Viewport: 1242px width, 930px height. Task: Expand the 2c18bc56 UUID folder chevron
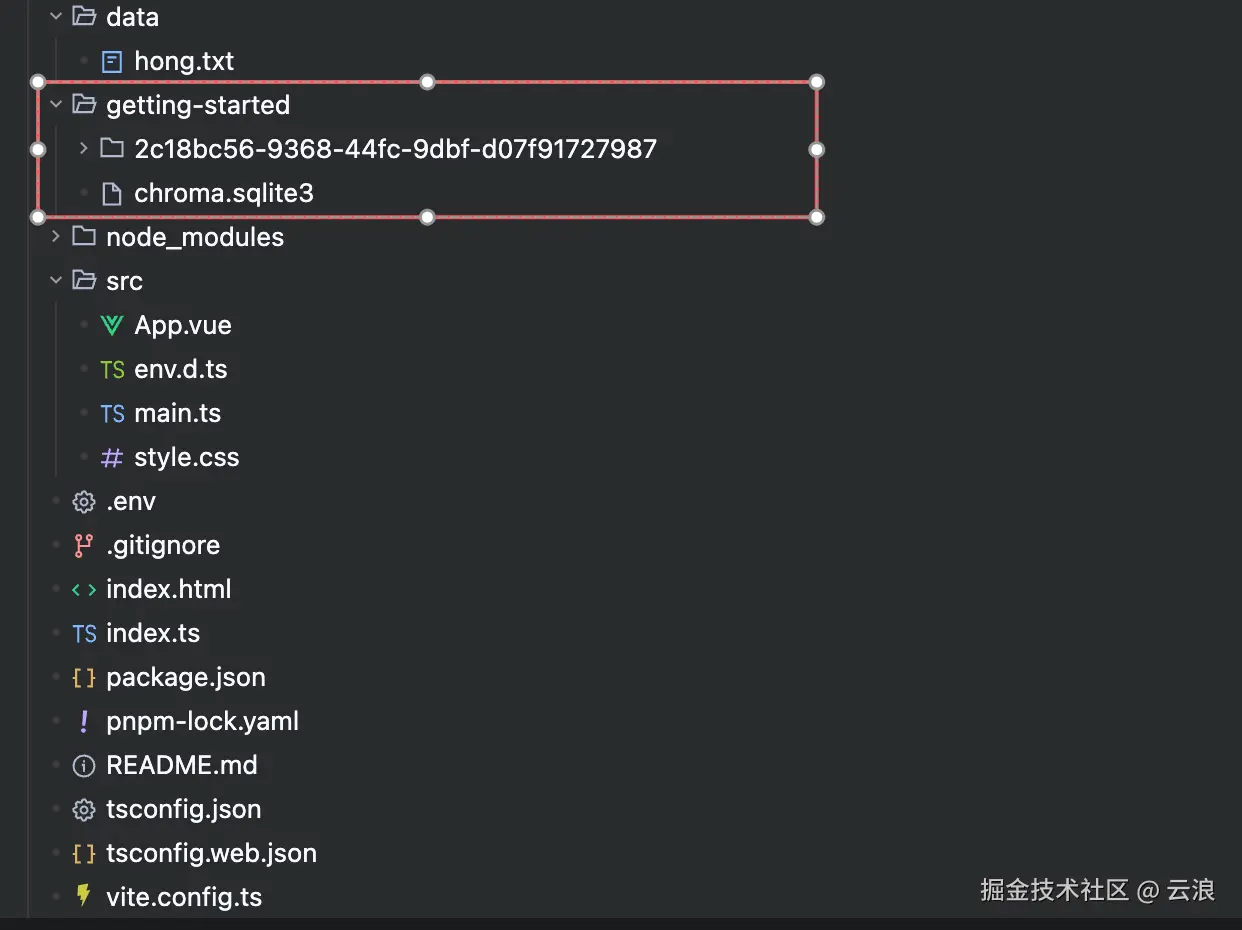(84, 149)
